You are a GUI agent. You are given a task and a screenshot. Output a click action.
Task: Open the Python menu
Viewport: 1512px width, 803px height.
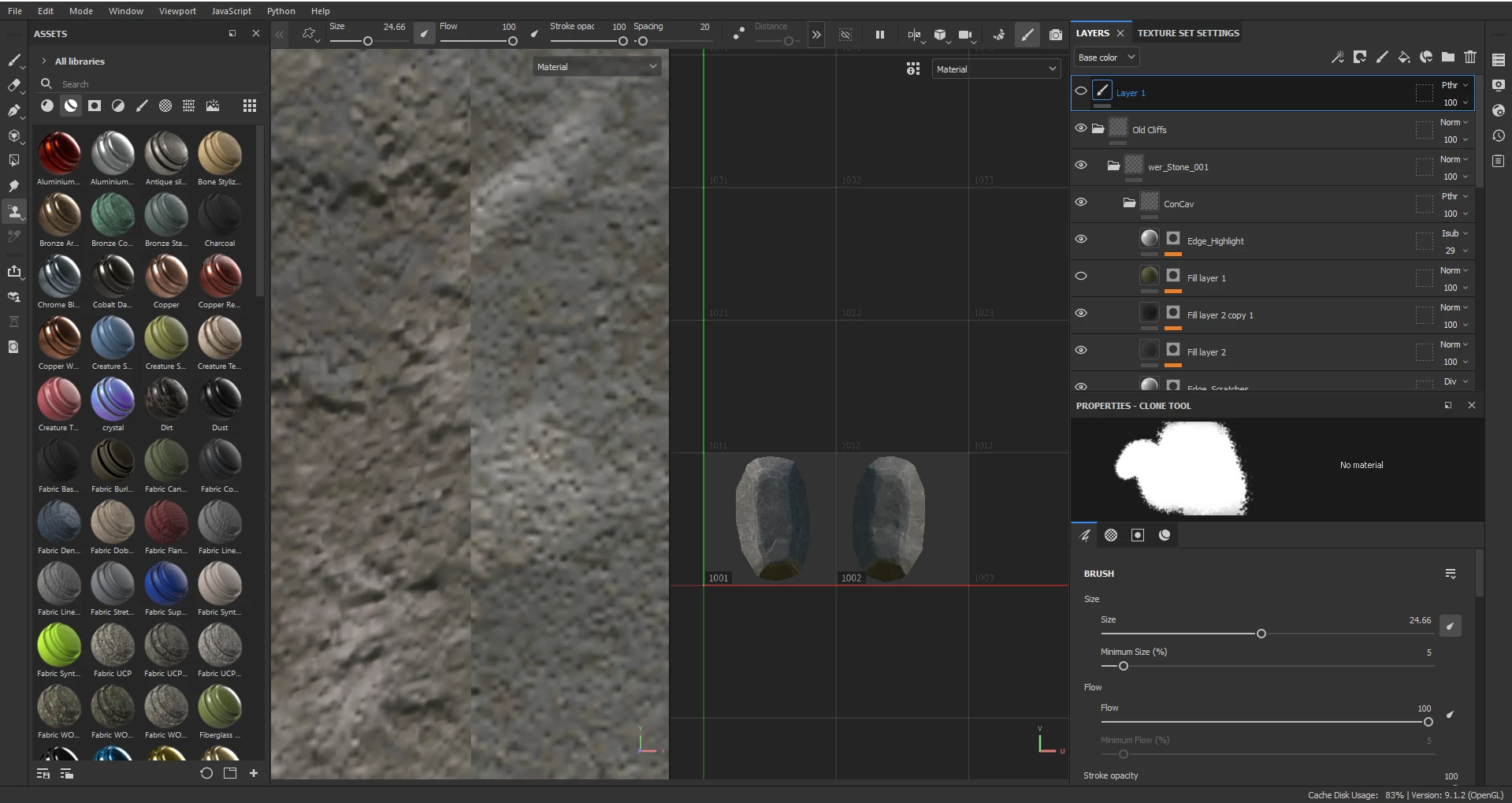tap(280, 11)
